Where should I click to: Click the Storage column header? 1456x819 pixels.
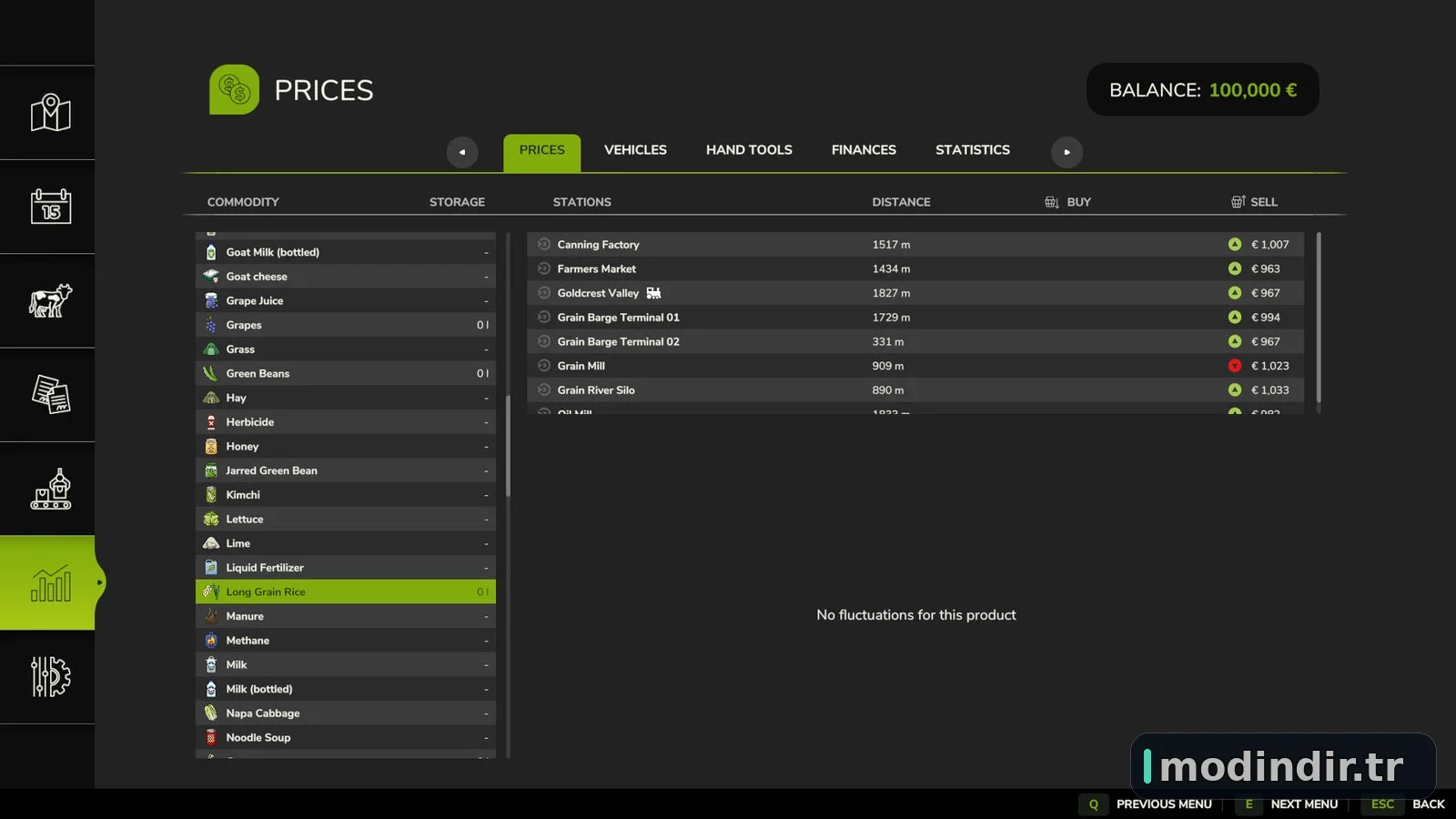click(x=457, y=202)
